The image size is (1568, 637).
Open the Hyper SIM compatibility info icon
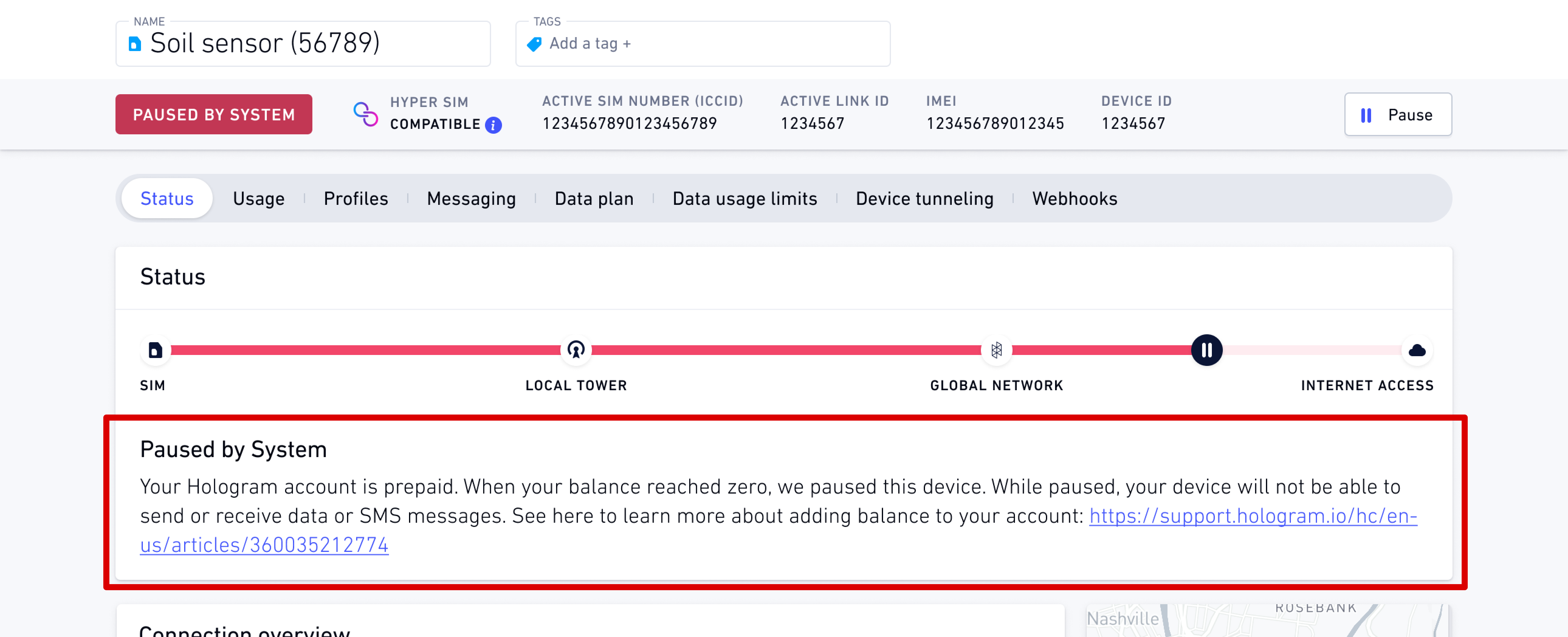(x=493, y=126)
